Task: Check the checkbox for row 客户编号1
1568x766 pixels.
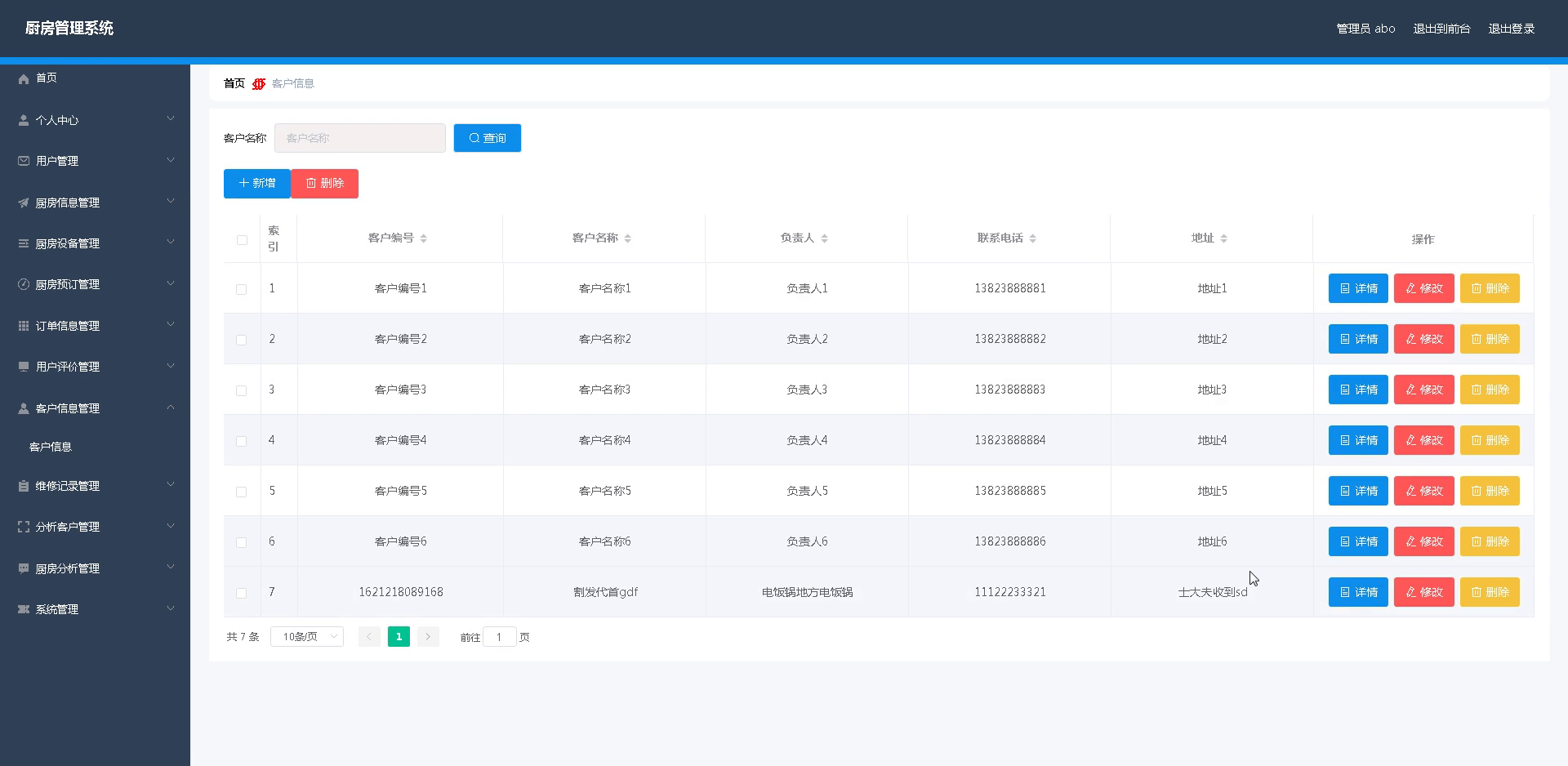Action: 241,289
